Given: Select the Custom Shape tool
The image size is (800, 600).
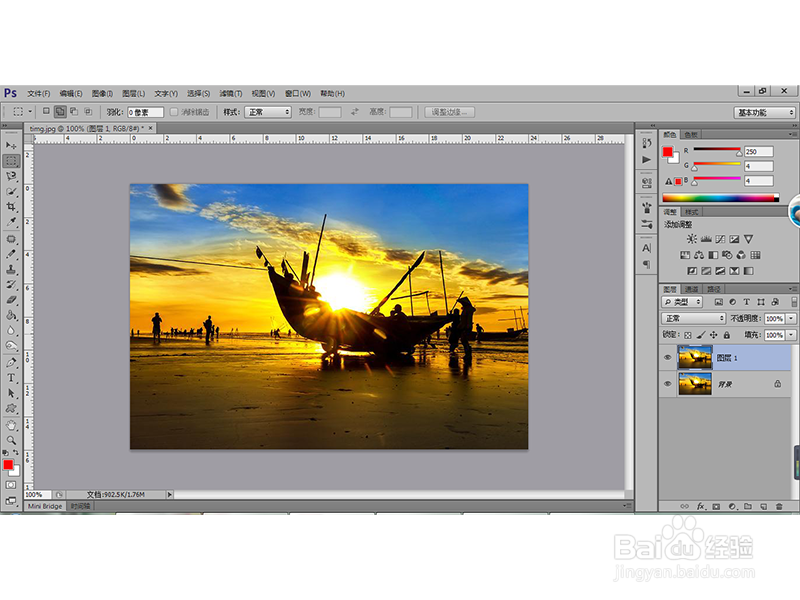Looking at the screenshot, I should tap(11, 409).
